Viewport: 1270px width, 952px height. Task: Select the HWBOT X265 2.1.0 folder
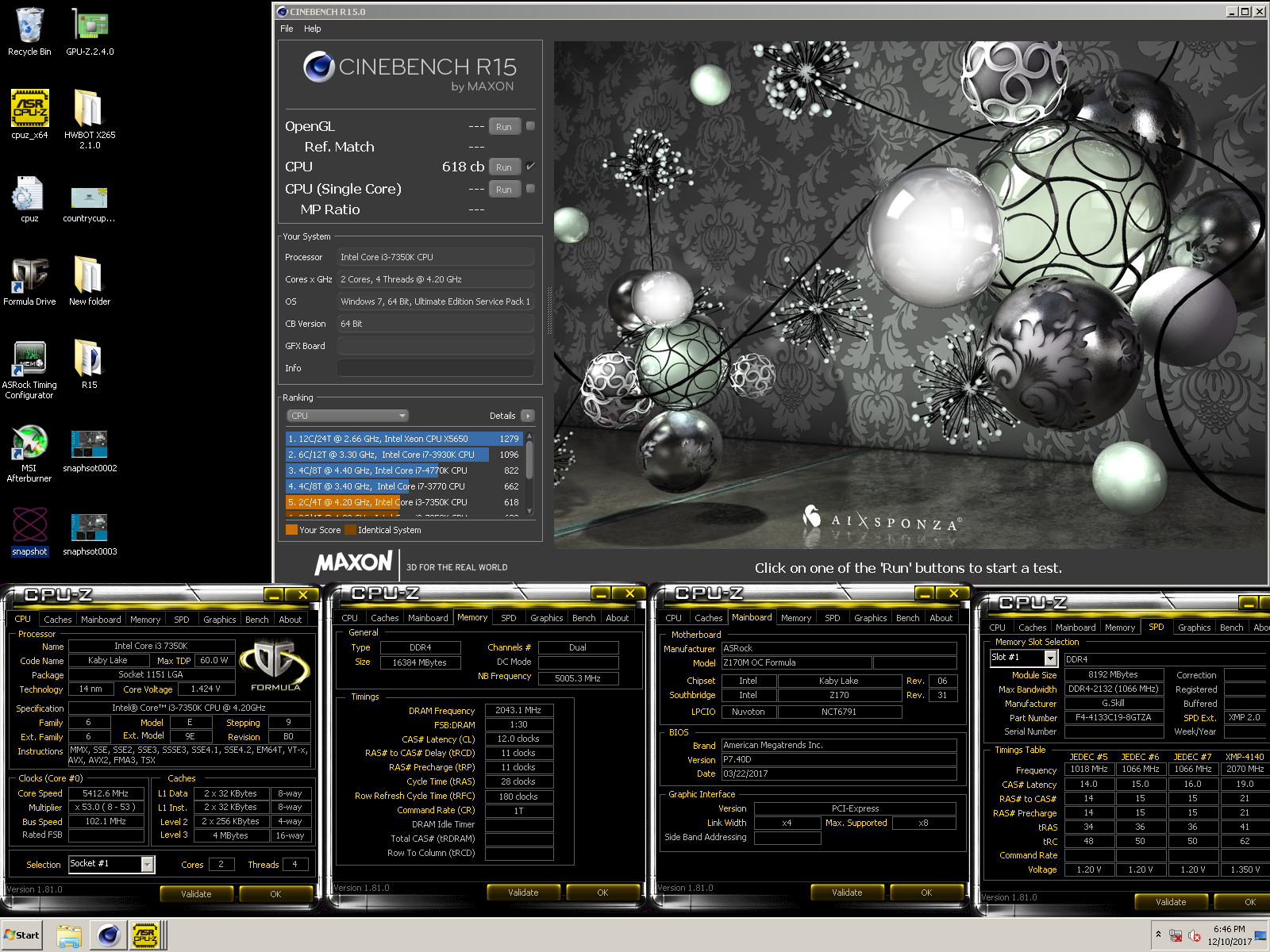[90, 119]
